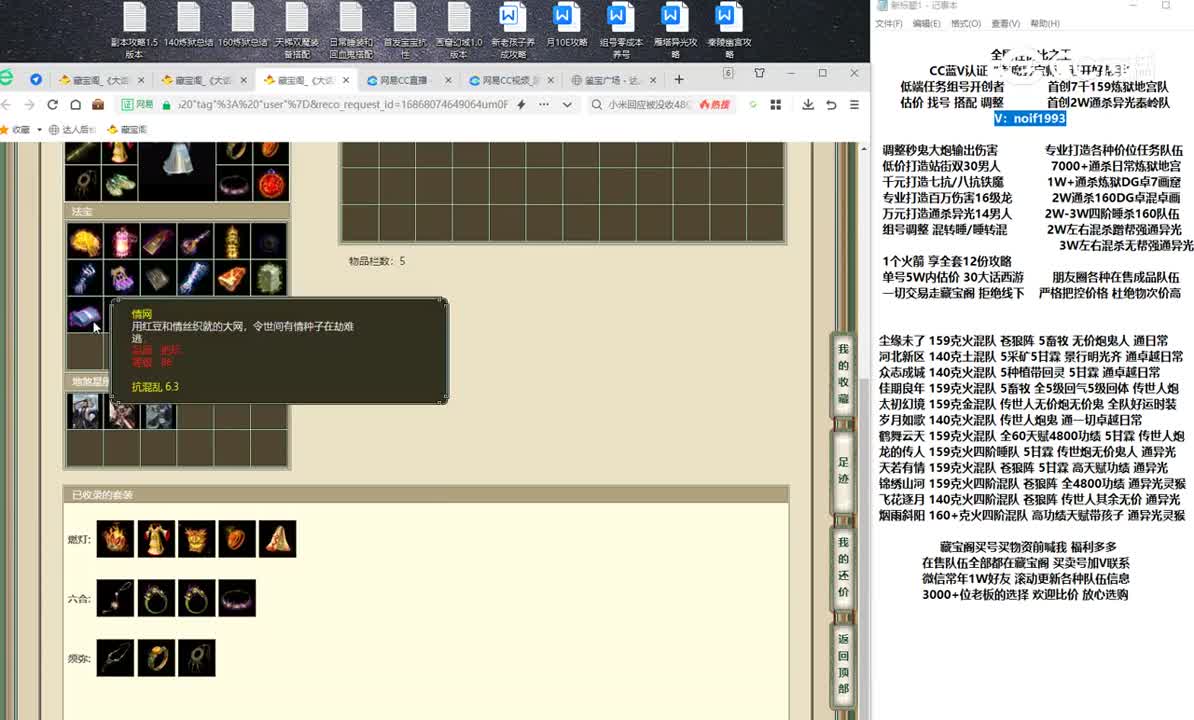Click the browser page vertical scrollbar
This screenshot has width=1194, height=720.
coord(864,431)
